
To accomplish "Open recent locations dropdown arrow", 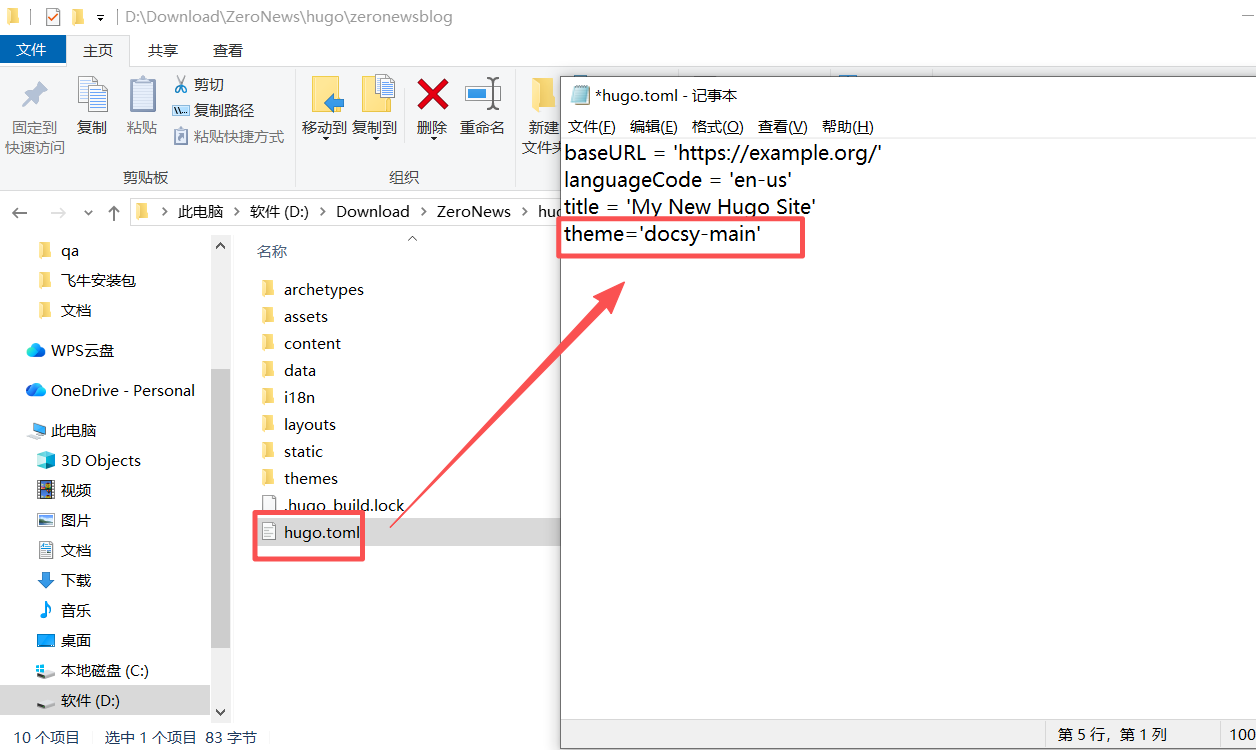I will (x=89, y=213).
